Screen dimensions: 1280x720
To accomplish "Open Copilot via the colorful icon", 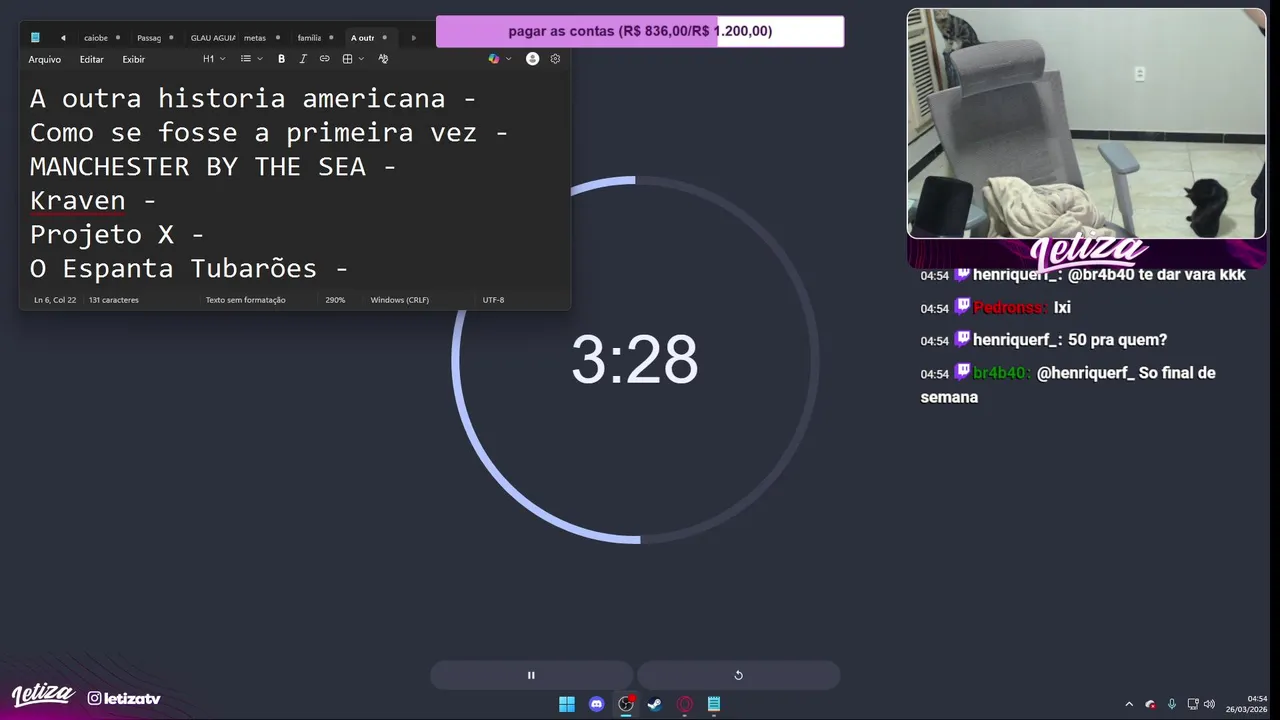I will 494,59.
